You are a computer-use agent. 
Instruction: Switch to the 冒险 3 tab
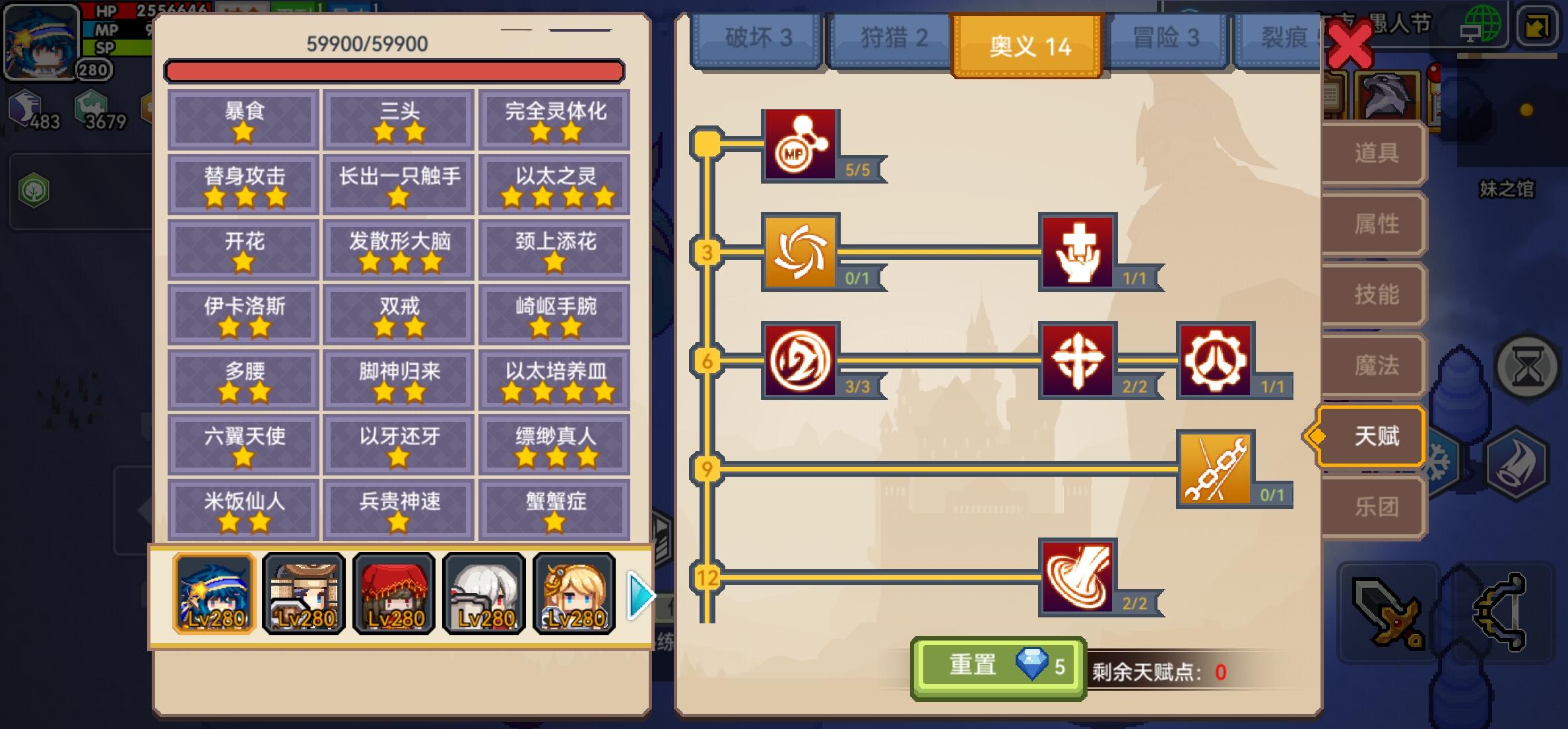[1165, 38]
